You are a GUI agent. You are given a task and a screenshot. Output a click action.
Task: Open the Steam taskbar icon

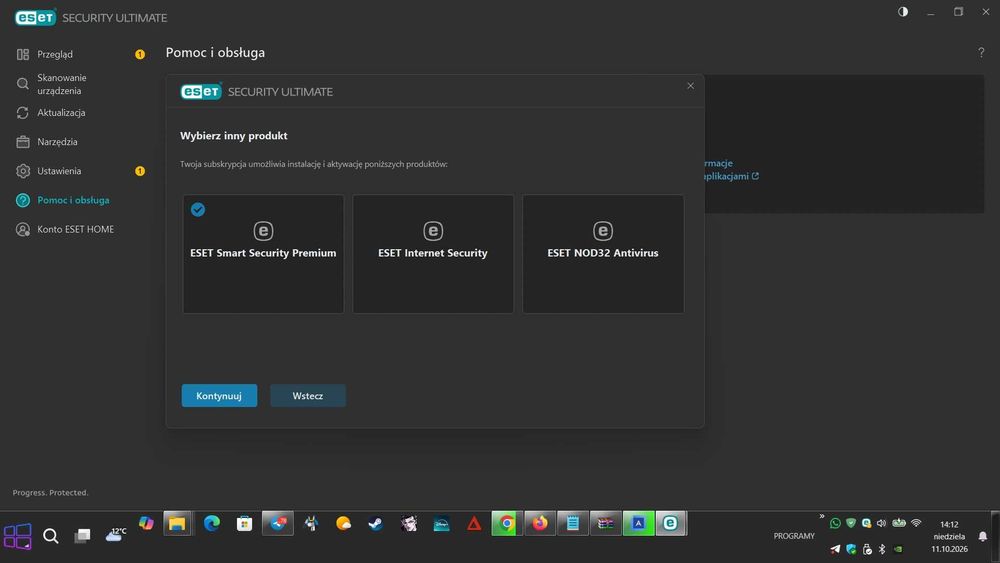(x=376, y=523)
